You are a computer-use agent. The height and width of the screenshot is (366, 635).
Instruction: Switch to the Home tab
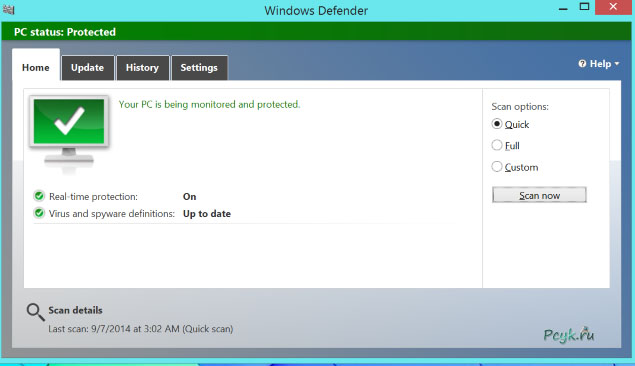click(36, 67)
